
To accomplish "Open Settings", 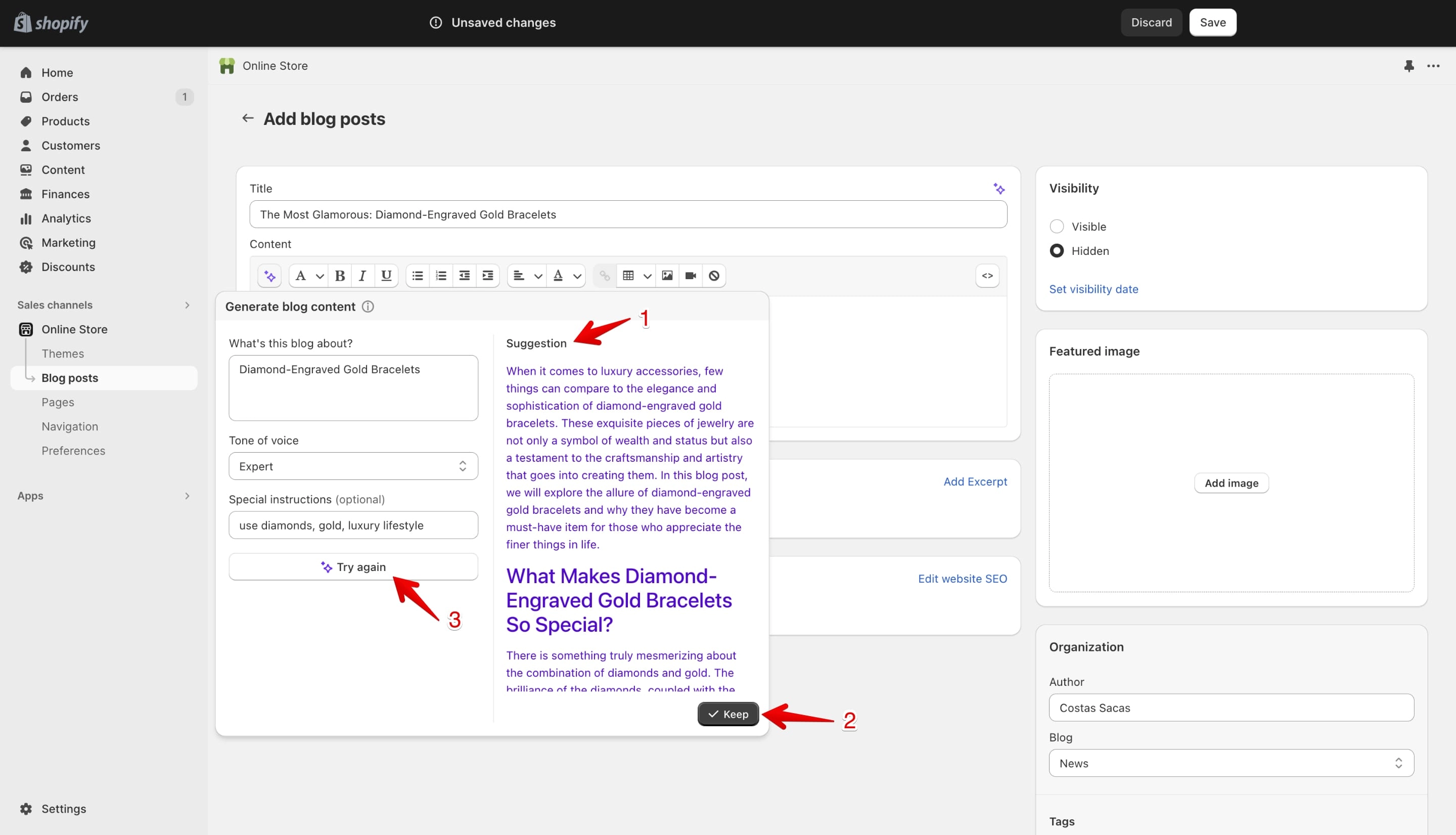I will (x=64, y=809).
